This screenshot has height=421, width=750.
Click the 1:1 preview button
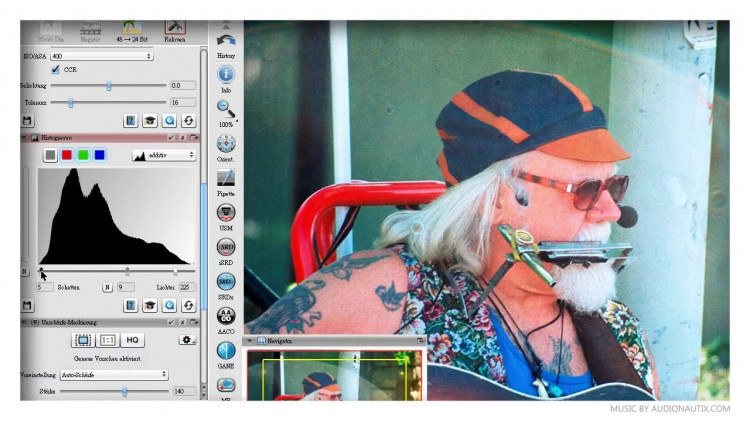108,340
